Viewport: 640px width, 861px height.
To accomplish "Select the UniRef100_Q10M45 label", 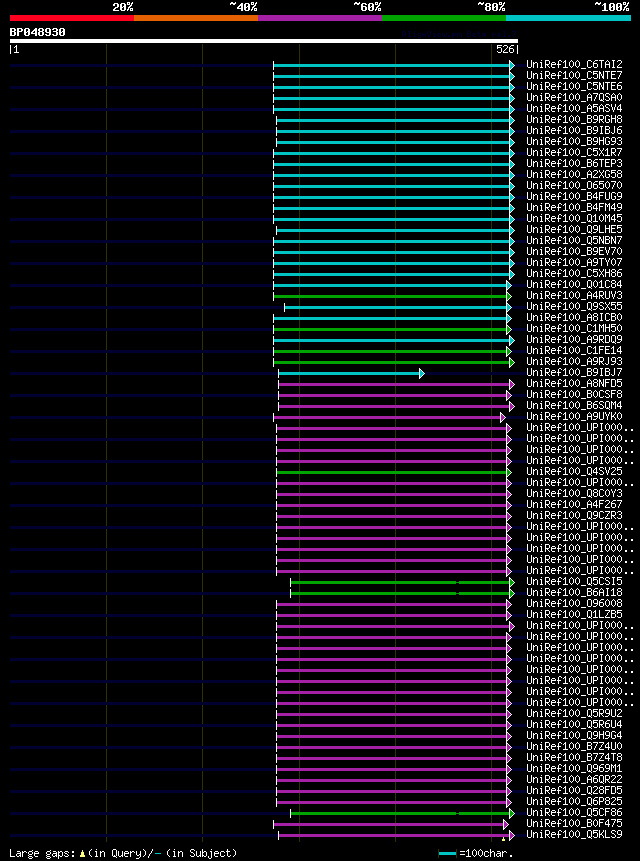I will click(x=574, y=219).
